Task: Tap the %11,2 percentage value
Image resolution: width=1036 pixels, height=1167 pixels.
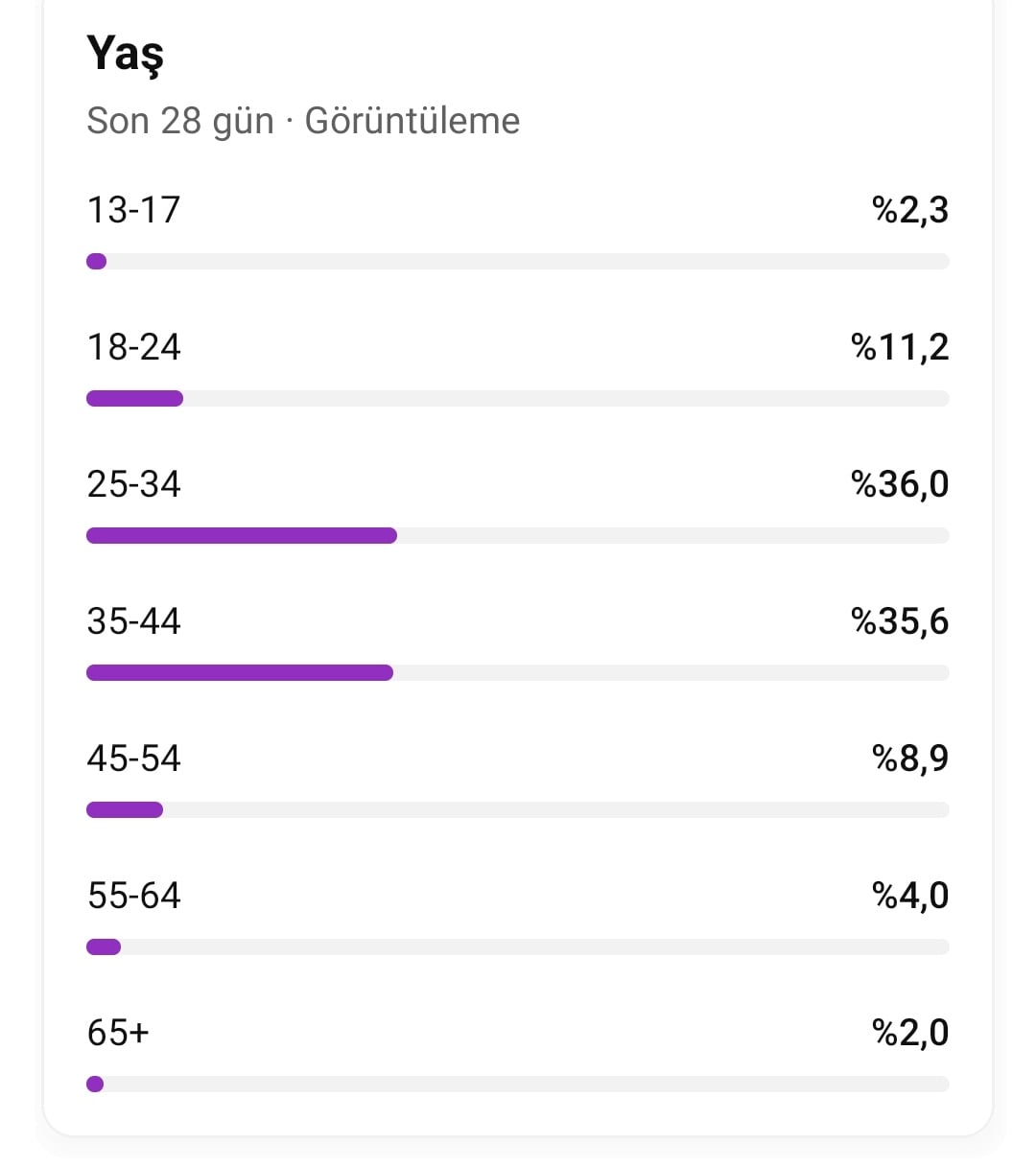Action: (x=900, y=347)
